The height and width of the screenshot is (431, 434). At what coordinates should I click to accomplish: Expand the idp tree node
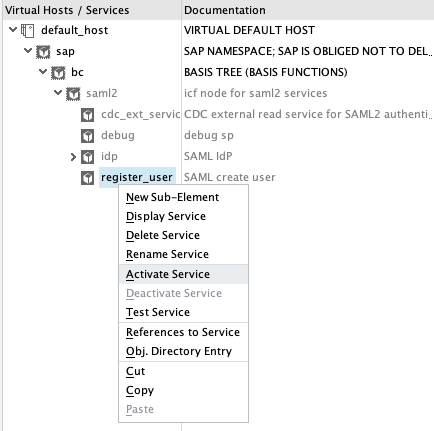(x=73, y=157)
